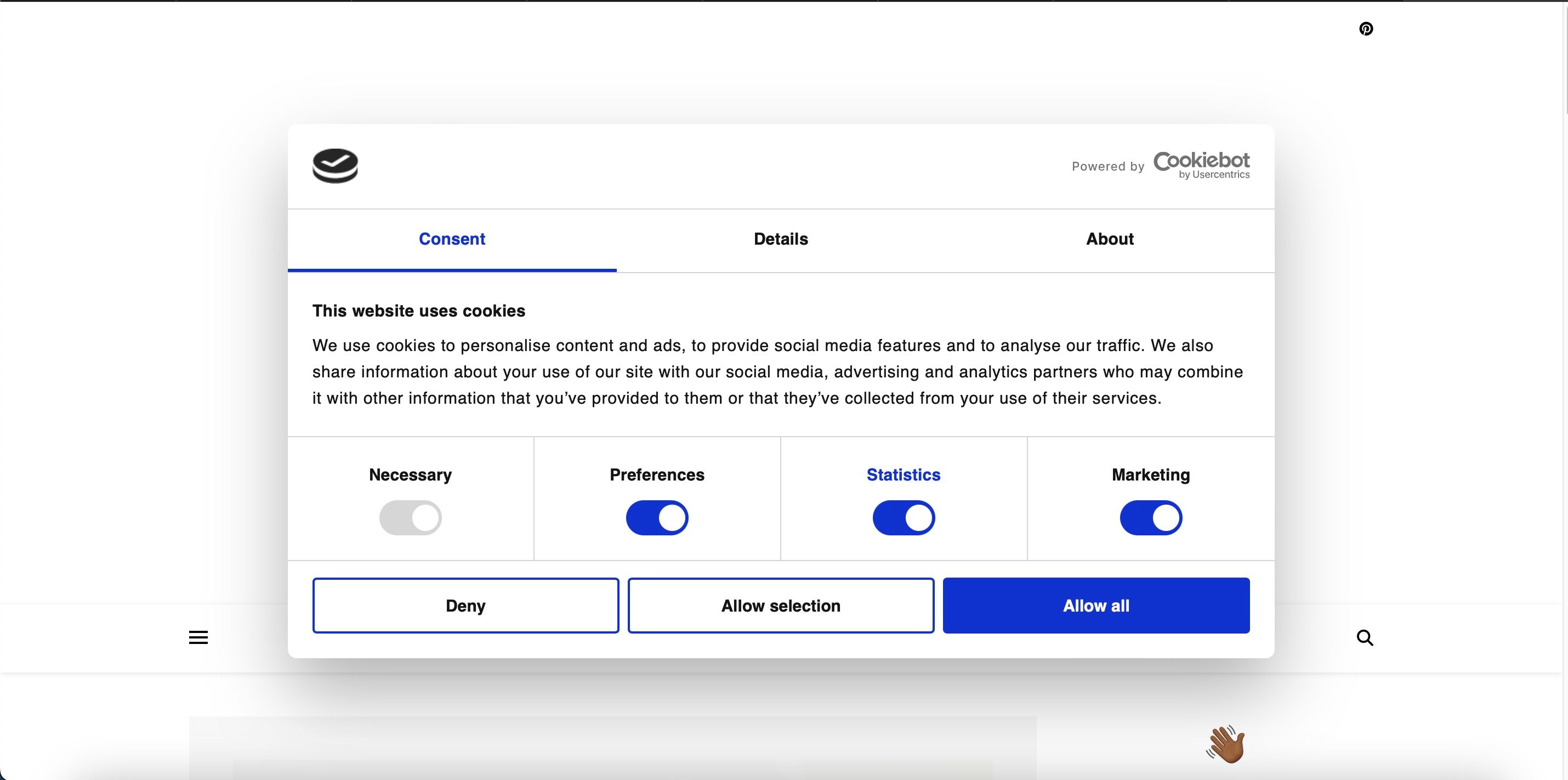Click the Necessary category label
This screenshot has height=780, width=1568.
410,475
